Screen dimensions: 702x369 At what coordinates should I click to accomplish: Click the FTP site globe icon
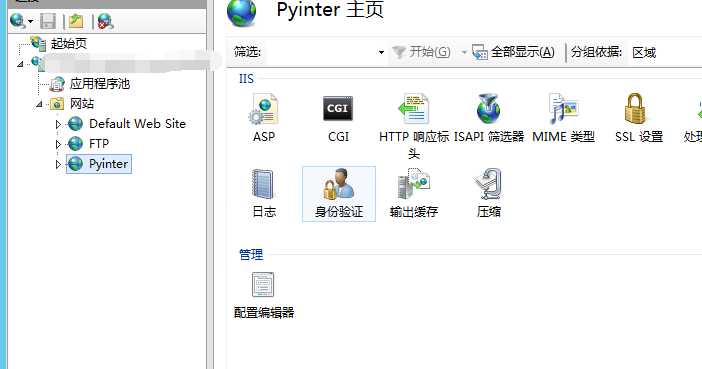(x=75, y=144)
